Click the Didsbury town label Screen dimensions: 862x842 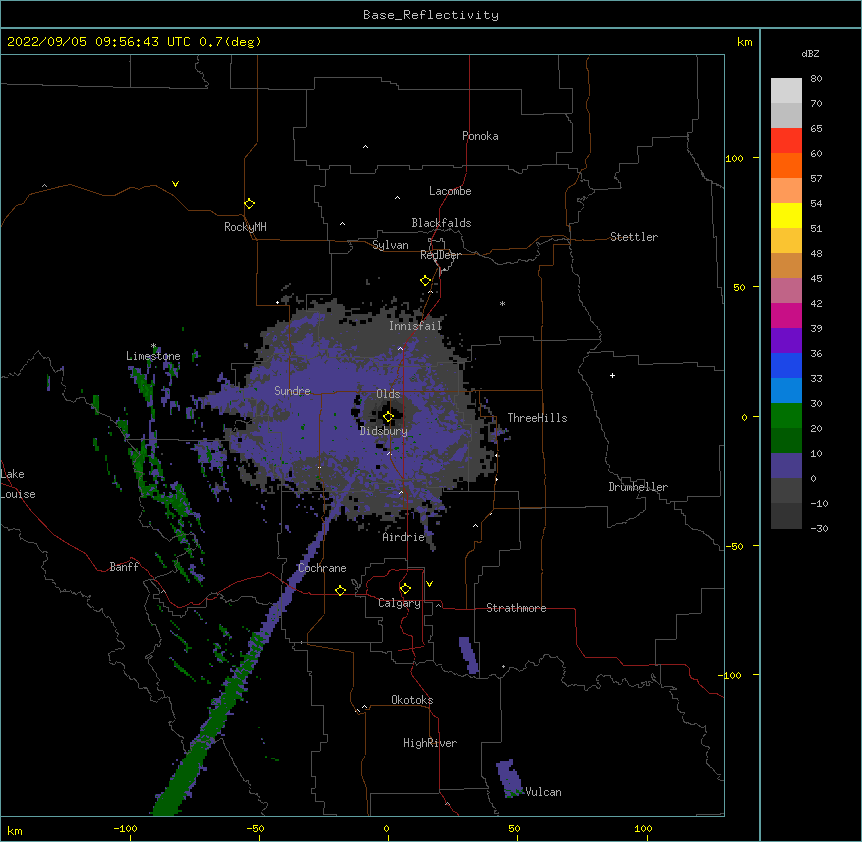coord(384,431)
